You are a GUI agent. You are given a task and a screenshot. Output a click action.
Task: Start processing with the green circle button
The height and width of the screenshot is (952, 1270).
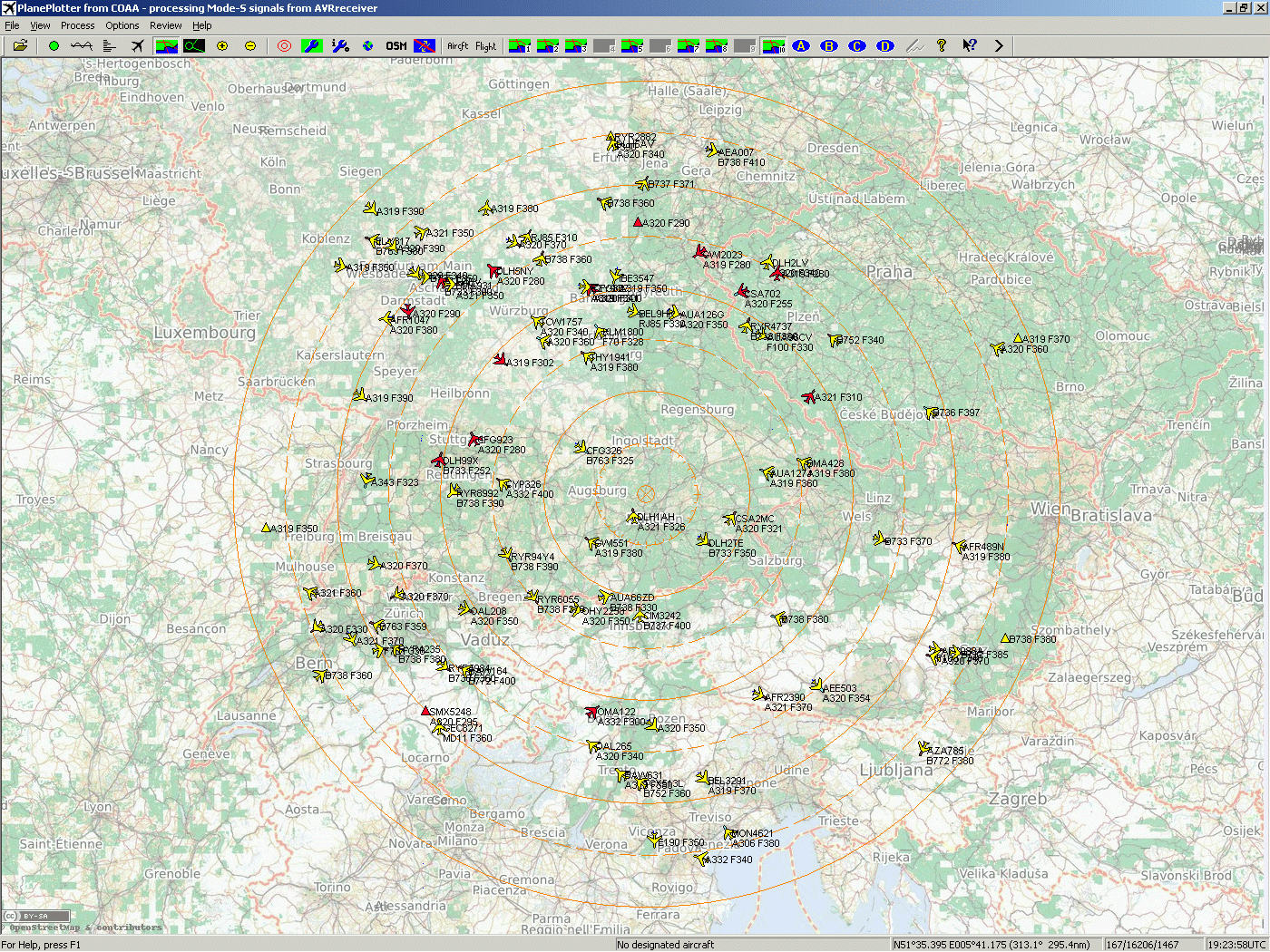click(x=54, y=45)
